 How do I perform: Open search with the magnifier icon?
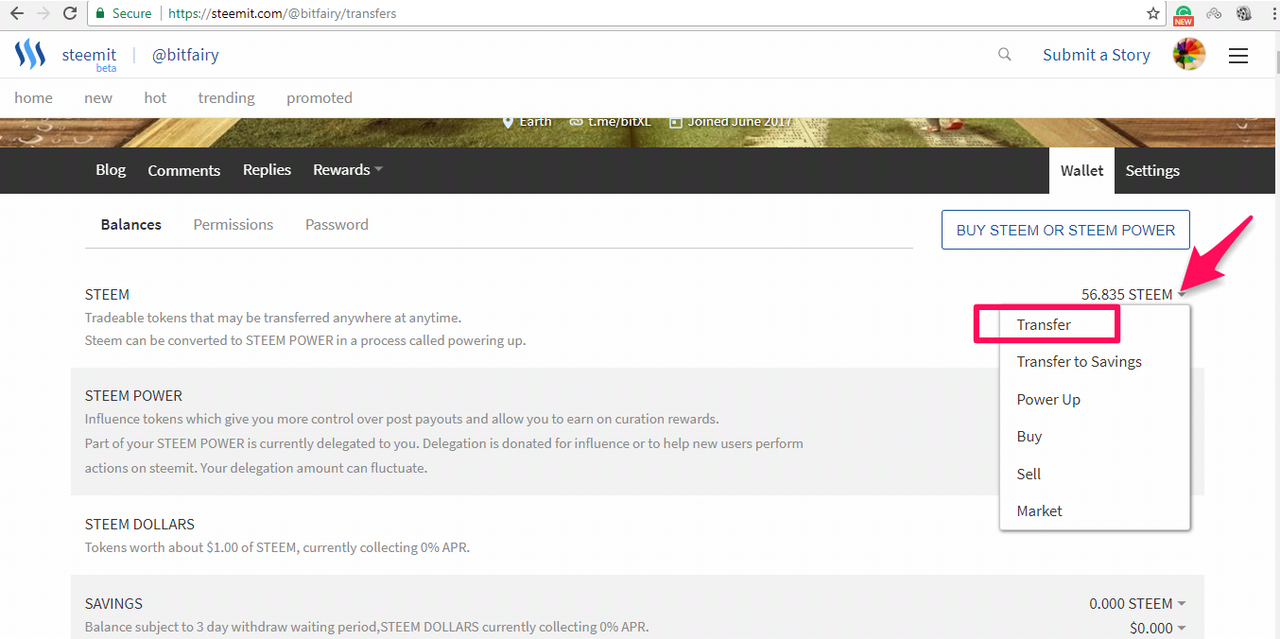tap(1005, 55)
